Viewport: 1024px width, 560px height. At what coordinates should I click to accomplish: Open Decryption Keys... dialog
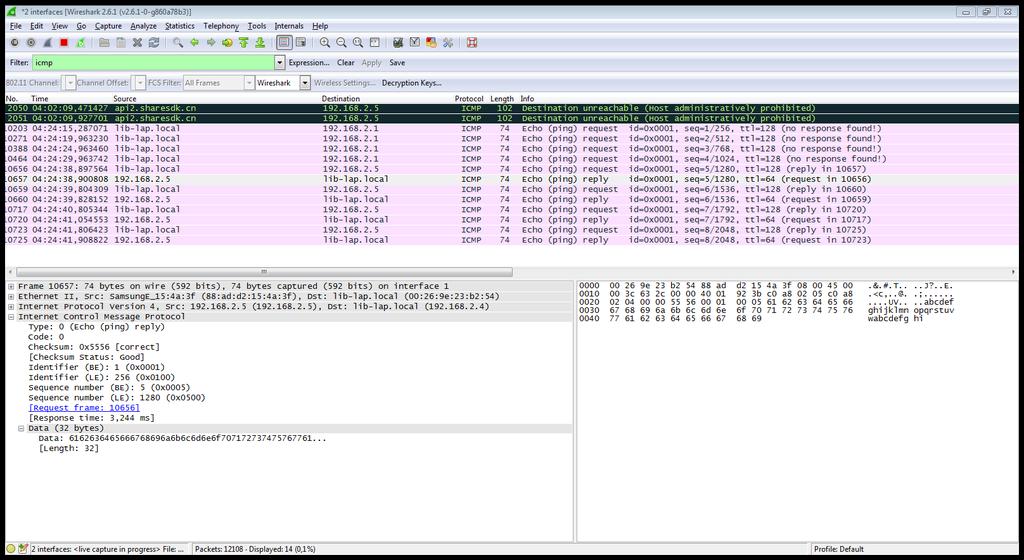411,83
